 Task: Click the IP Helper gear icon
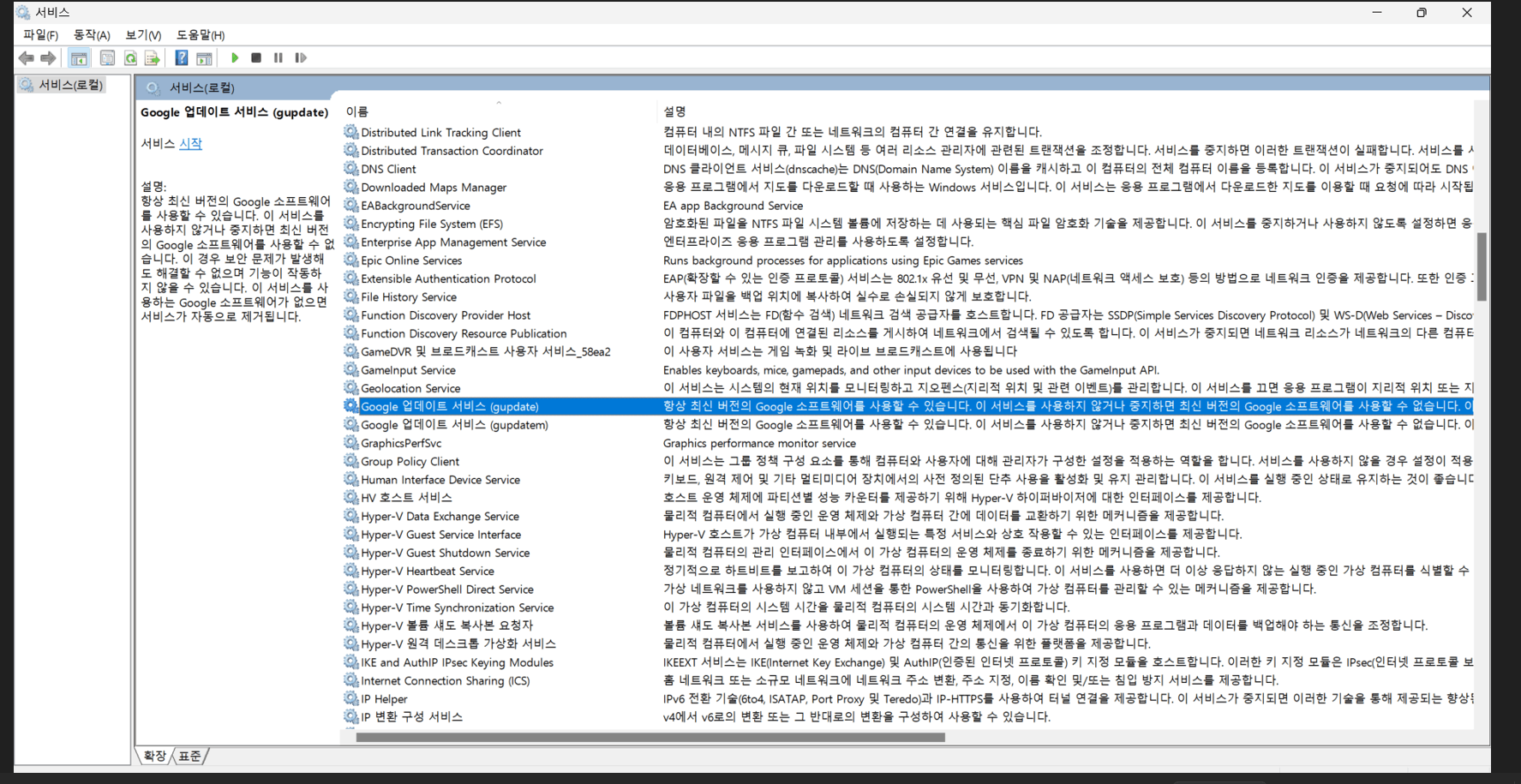(x=351, y=698)
